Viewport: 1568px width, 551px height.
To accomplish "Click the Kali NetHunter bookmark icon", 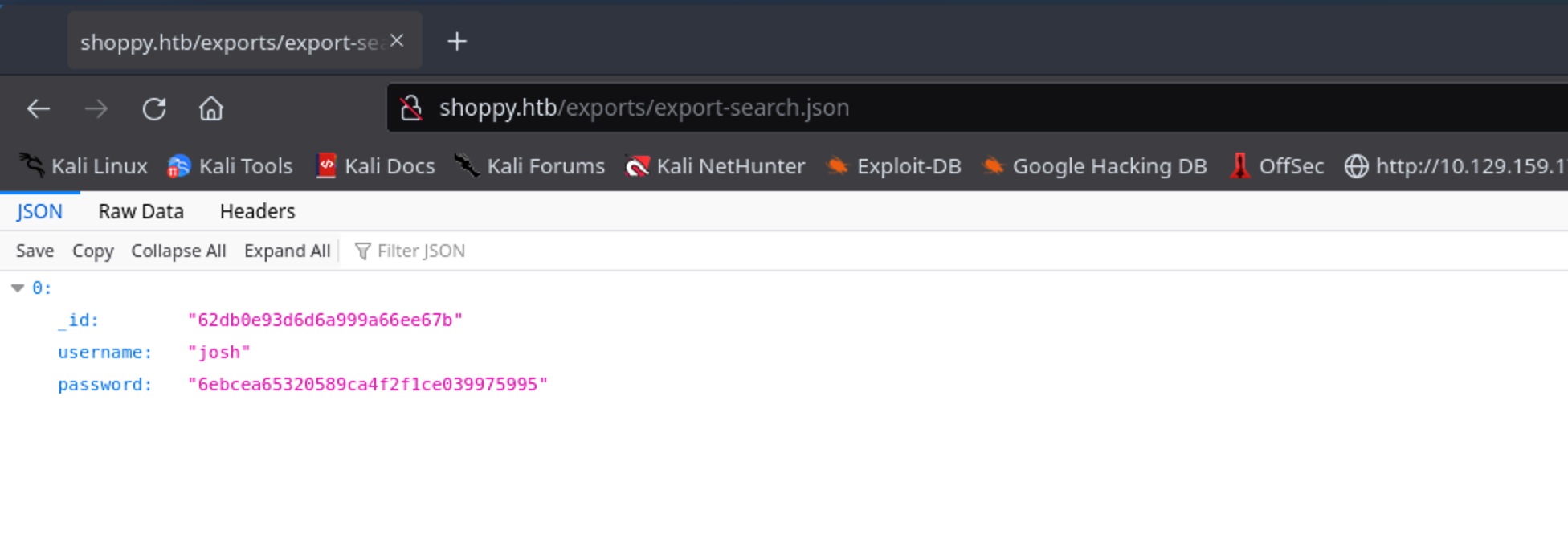I will coord(637,166).
